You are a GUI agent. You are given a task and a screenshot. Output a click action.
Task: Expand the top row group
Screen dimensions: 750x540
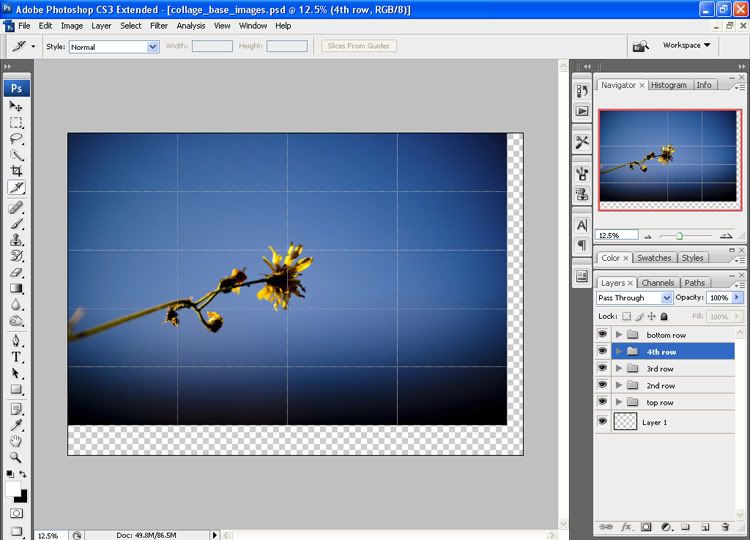(x=619, y=402)
